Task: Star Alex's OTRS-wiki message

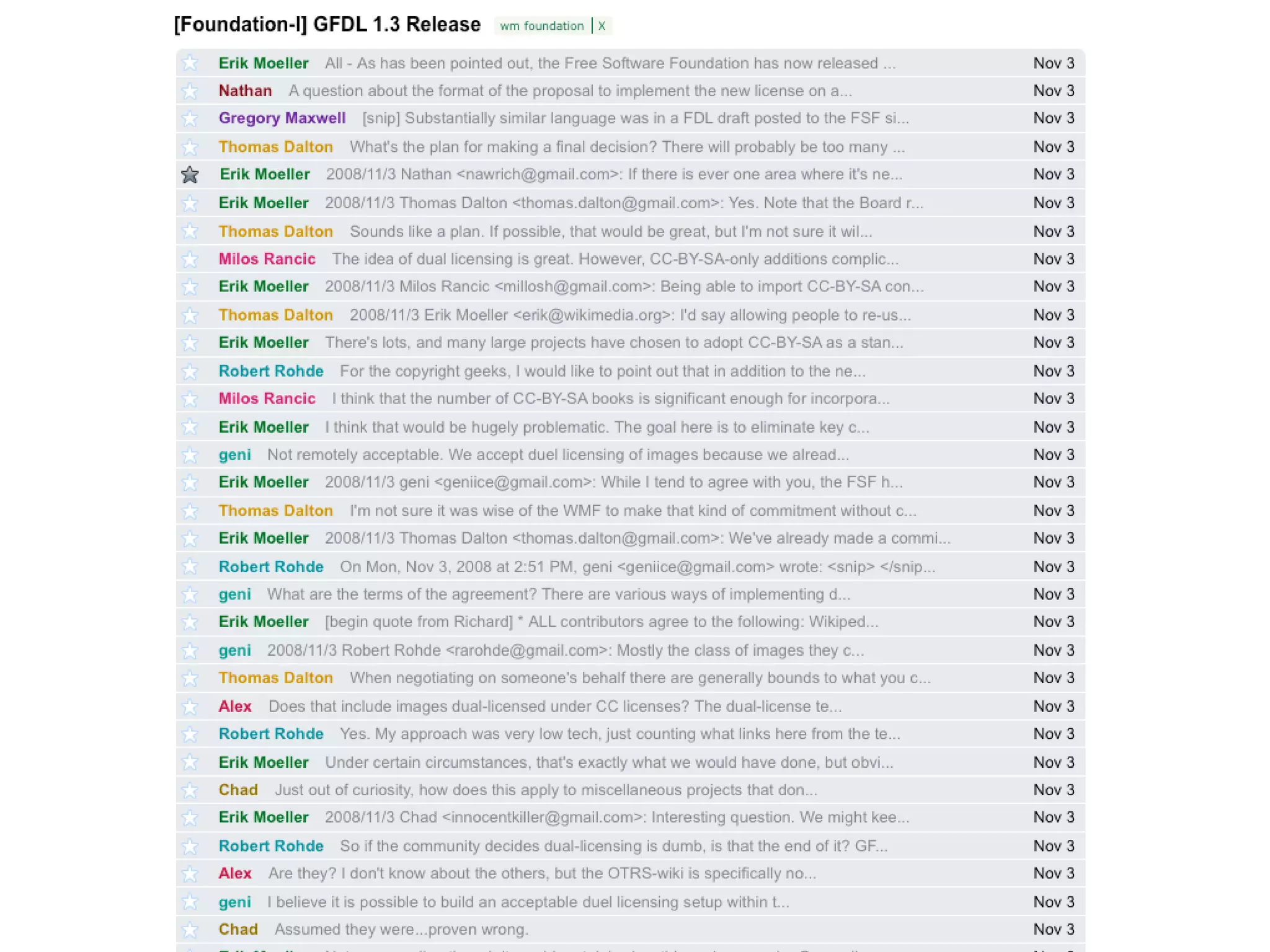Action: (190, 874)
